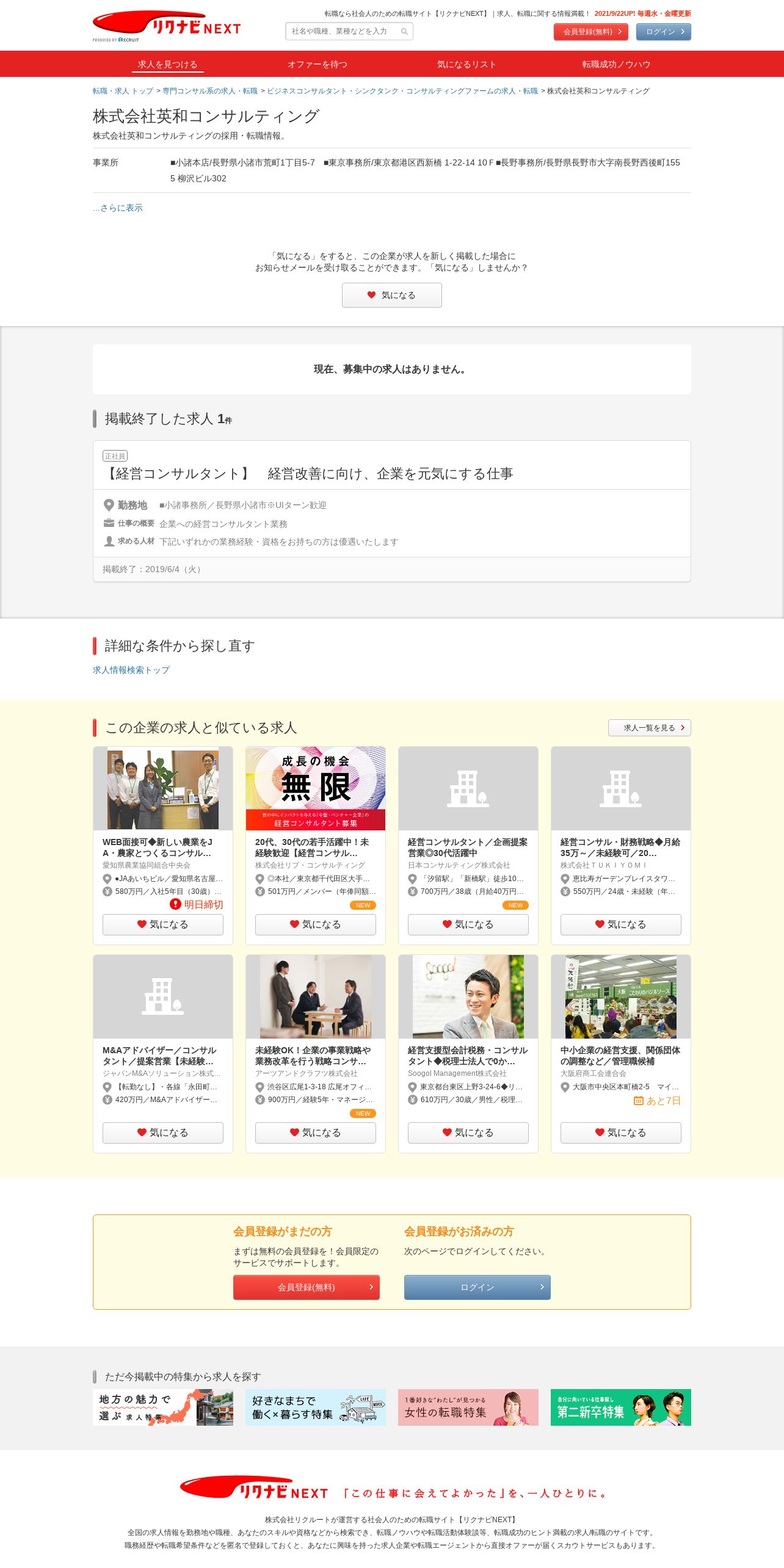Click the blue ログイン header button

[664, 32]
